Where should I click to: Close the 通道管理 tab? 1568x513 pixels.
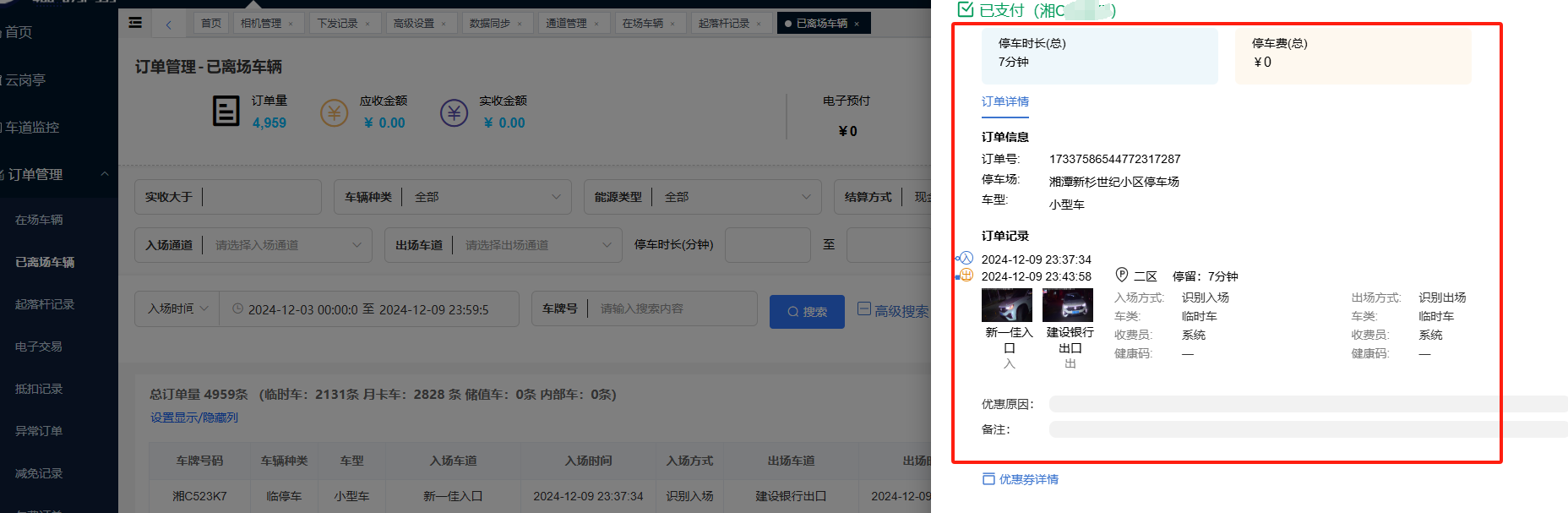tap(596, 25)
